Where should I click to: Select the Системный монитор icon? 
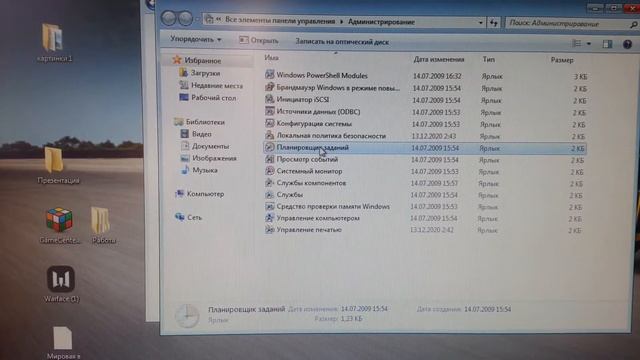269,171
